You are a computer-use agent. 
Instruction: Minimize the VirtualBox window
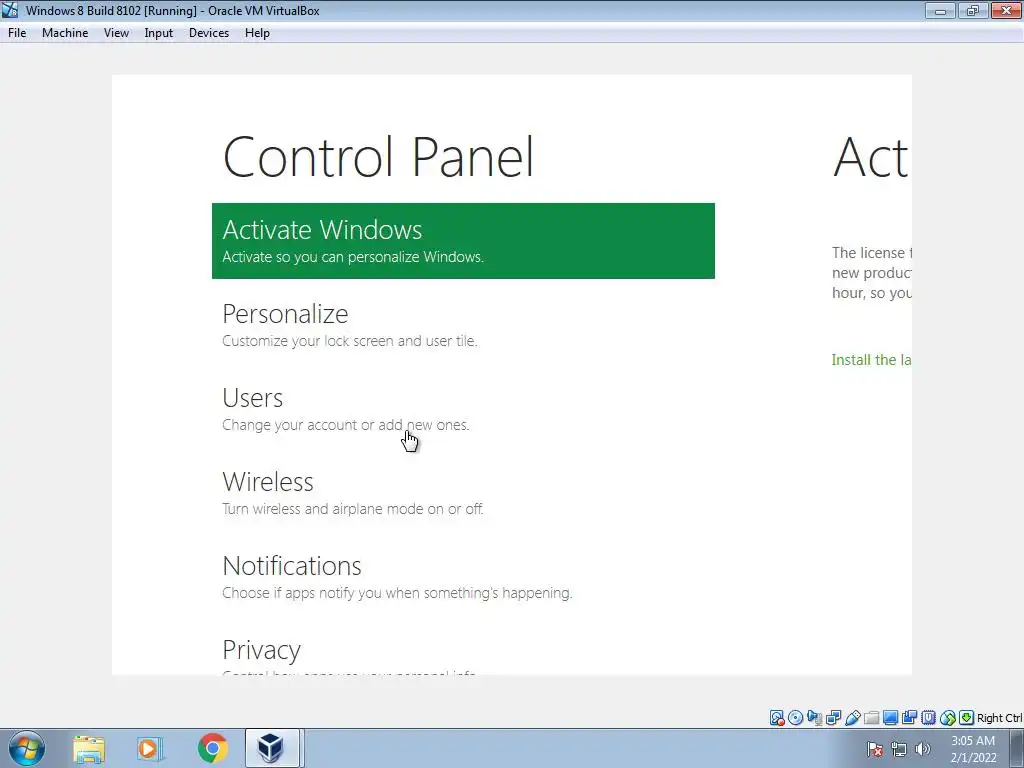(x=940, y=10)
